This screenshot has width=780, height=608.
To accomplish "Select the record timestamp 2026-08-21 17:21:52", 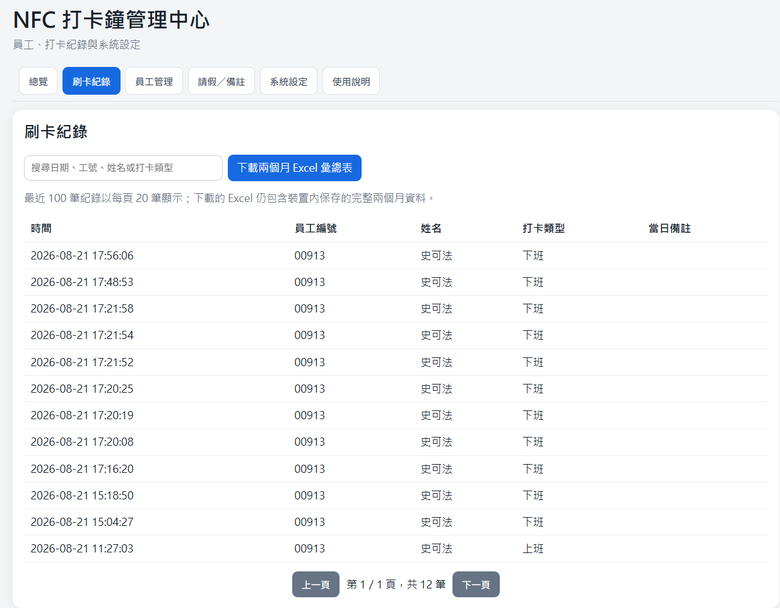I will tap(82, 362).
